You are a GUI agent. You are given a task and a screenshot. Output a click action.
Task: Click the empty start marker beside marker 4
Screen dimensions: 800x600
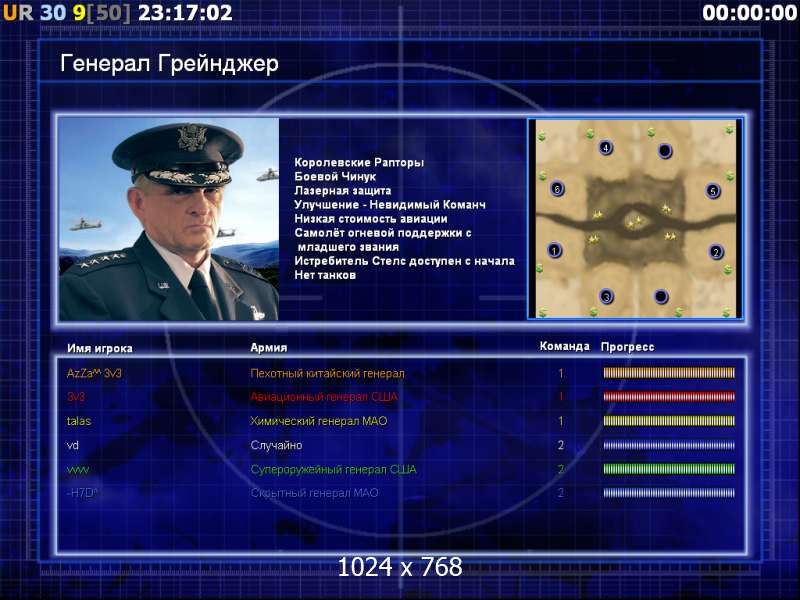pyautogui.click(x=665, y=151)
